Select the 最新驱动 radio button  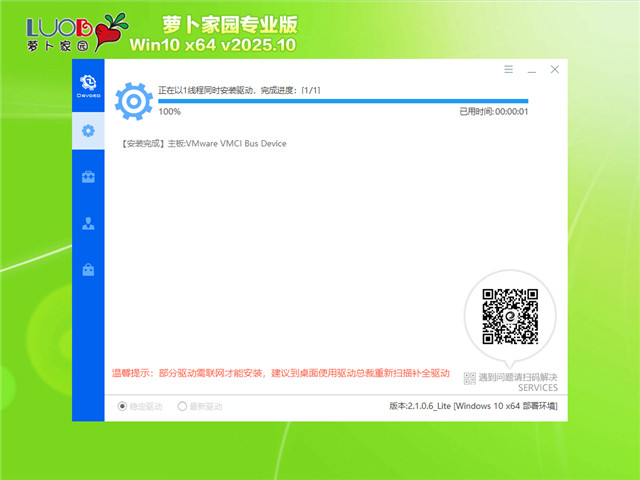coord(182,407)
